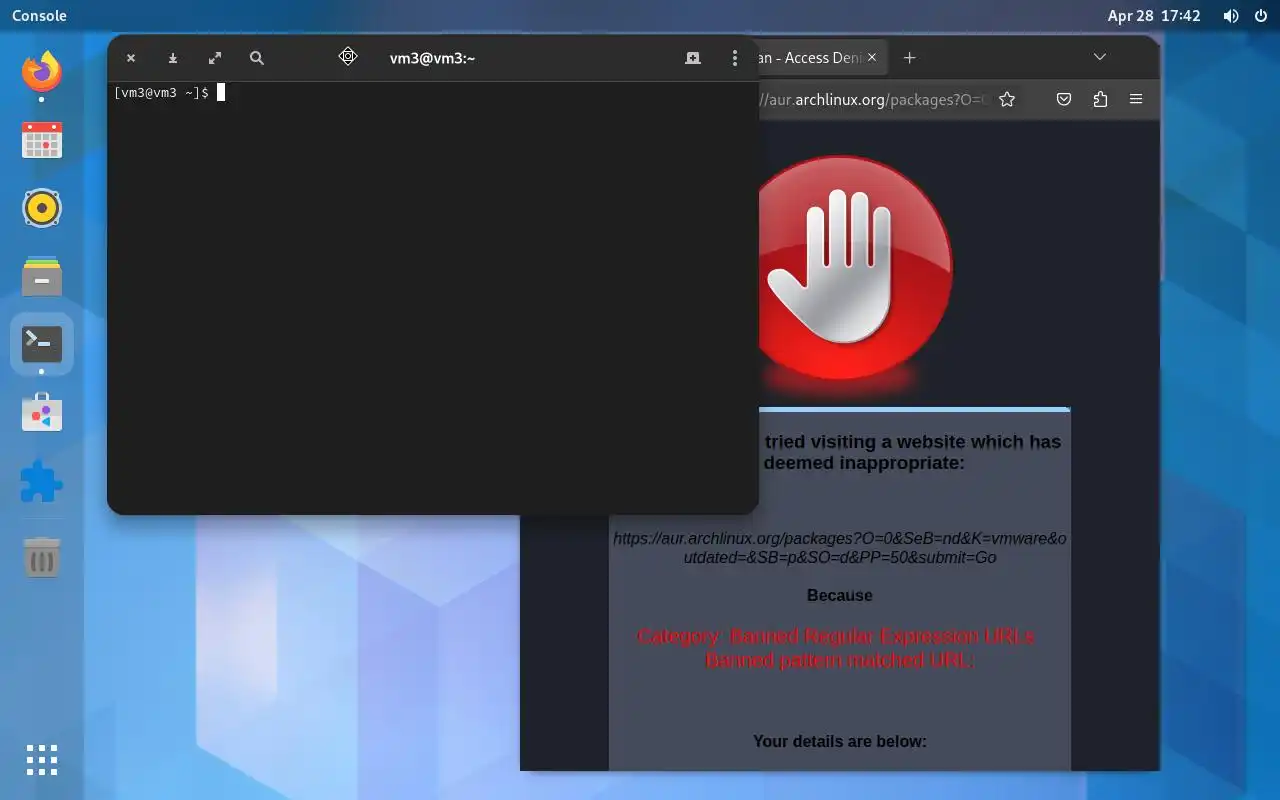Click the volume icon in top bar
Viewport: 1280px width, 800px height.
click(1231, 16)
